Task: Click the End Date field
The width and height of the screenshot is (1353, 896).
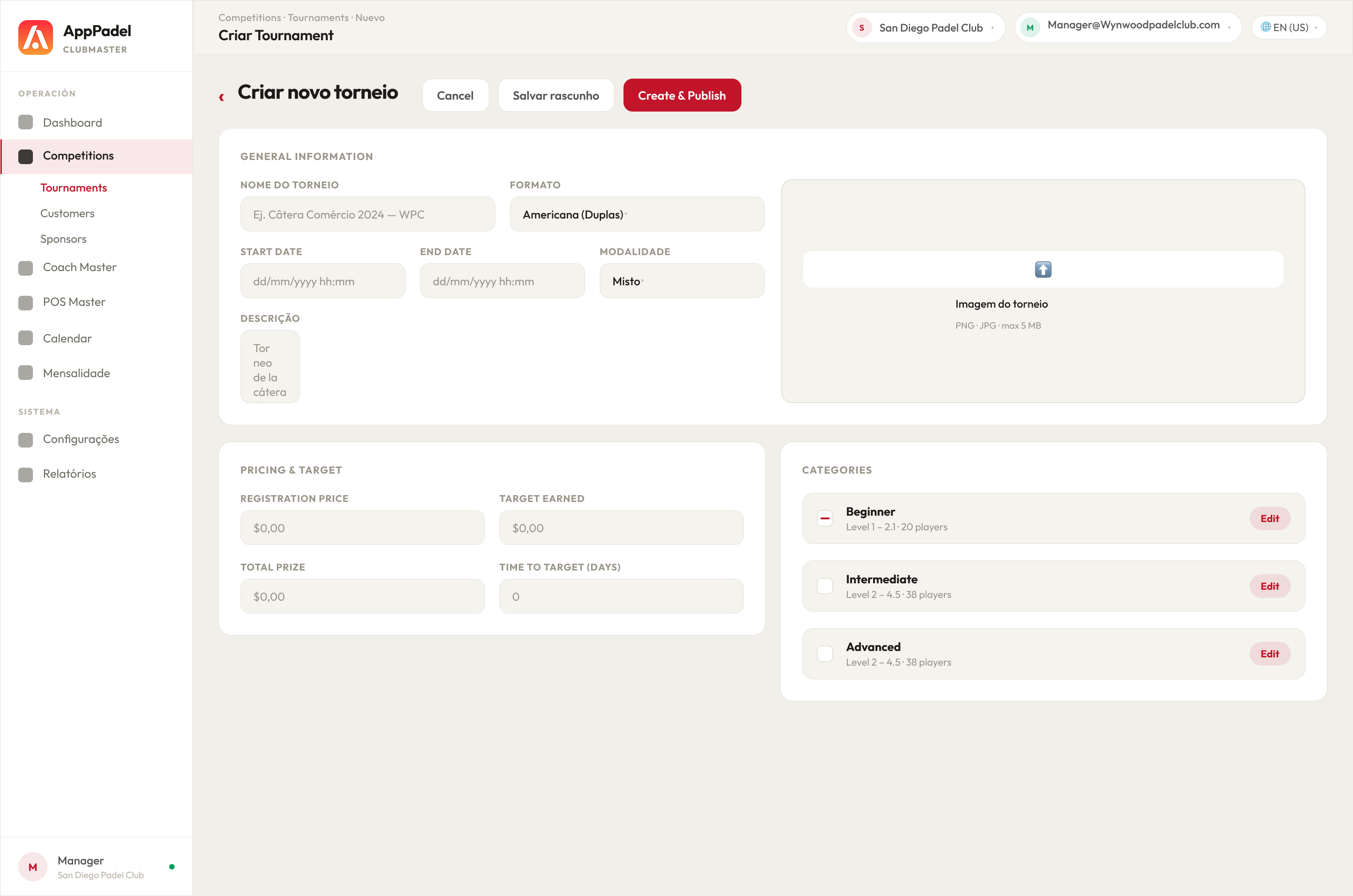Action: (502, 281)
